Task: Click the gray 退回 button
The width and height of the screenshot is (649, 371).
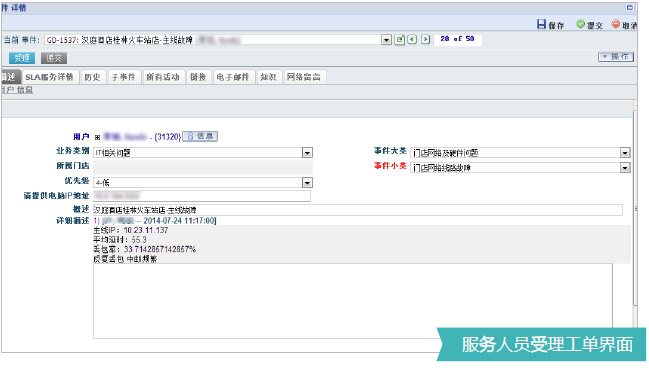Action: [x=54, y=58]
